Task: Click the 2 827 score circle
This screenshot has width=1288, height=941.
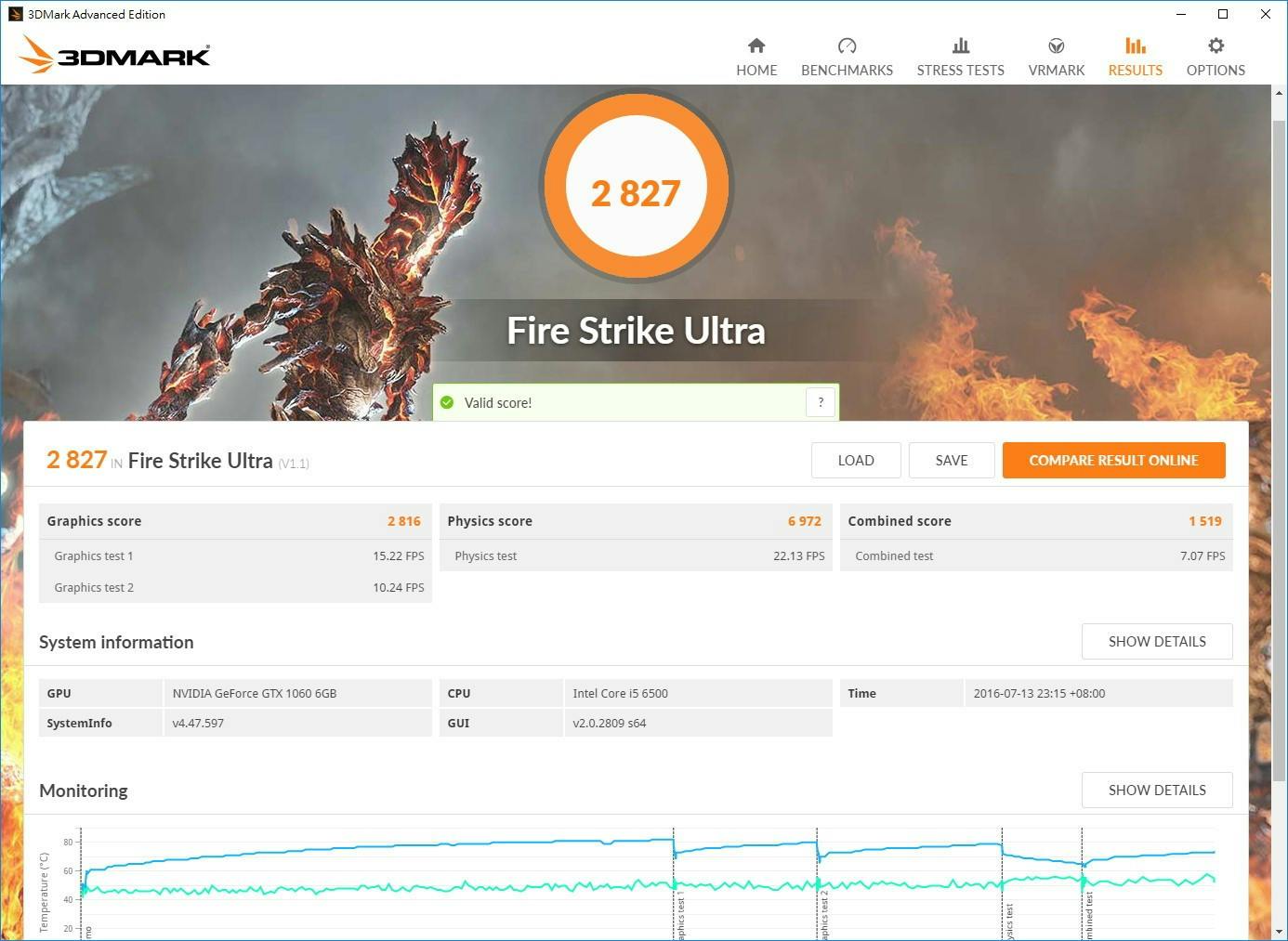Action: tap(636, 187)
